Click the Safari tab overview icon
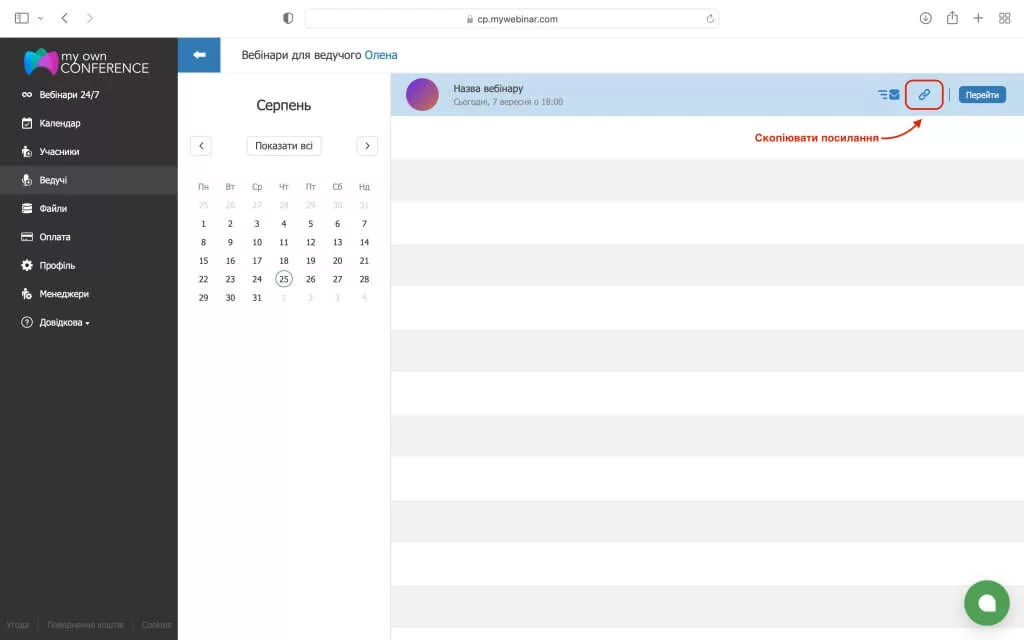 (x=1004, y=18)
